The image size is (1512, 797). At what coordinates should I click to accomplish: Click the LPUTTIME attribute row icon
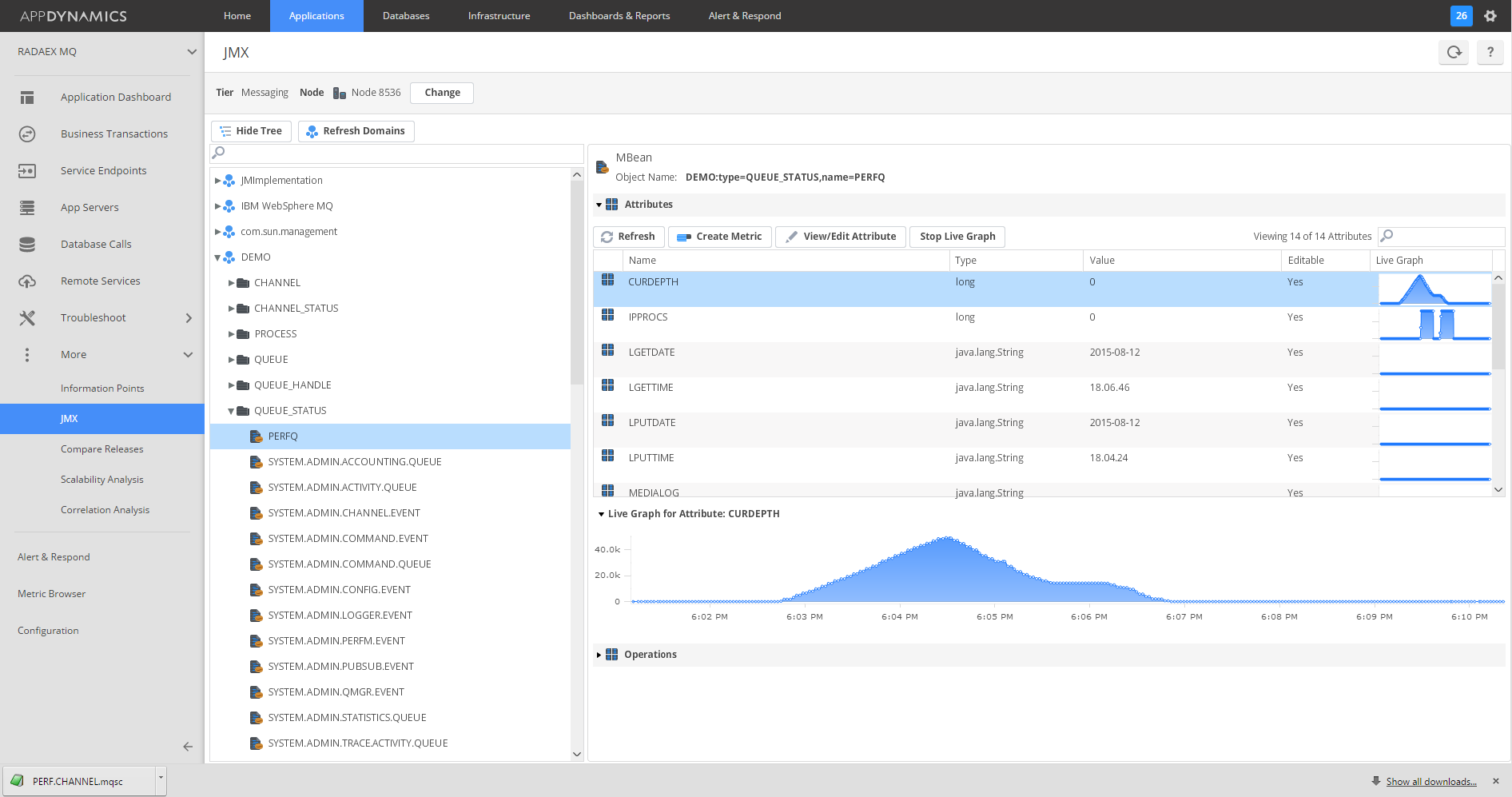pos(608,456)
